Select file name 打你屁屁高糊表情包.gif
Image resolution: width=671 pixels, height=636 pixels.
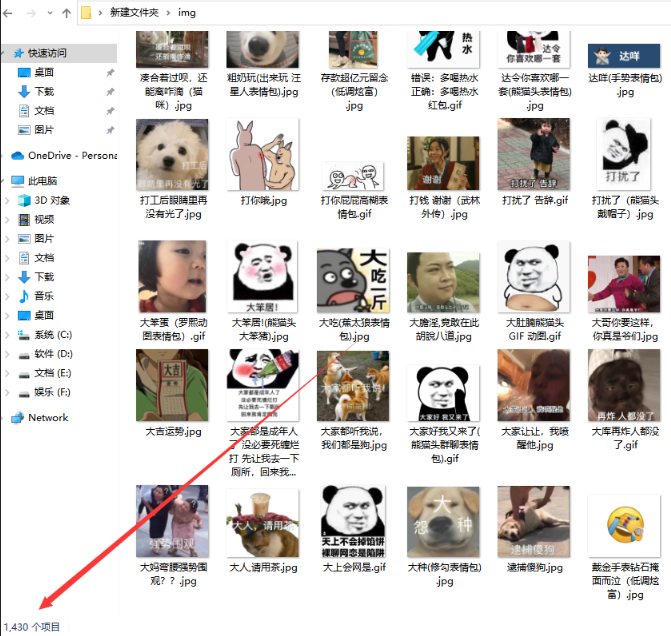tap(354, 207)
